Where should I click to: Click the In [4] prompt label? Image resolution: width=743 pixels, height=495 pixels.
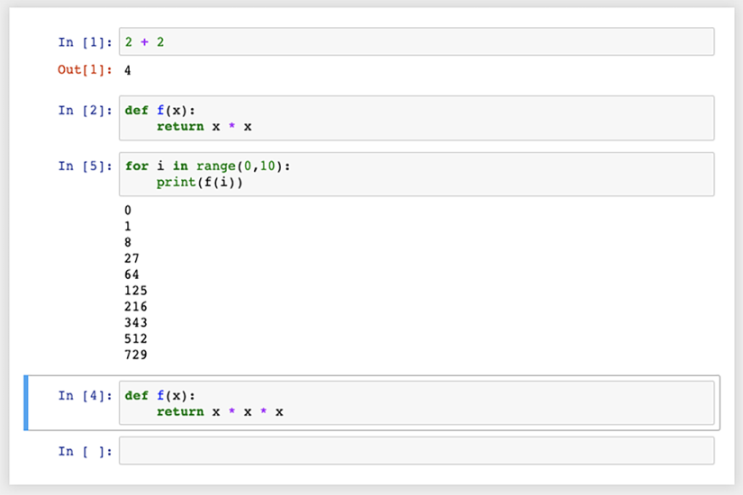(x=85, y=396)
